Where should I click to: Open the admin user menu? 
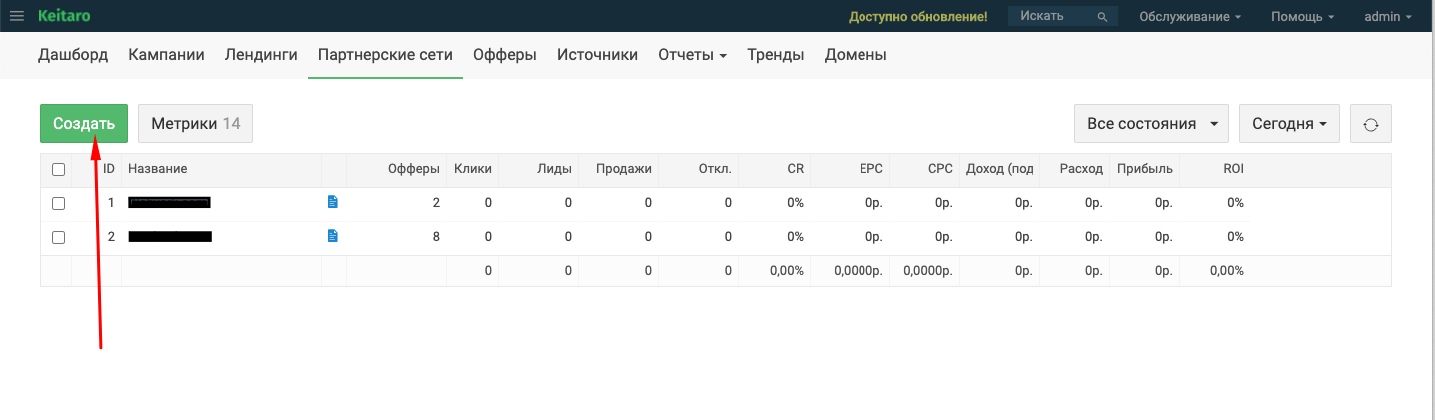[1388, 17]
